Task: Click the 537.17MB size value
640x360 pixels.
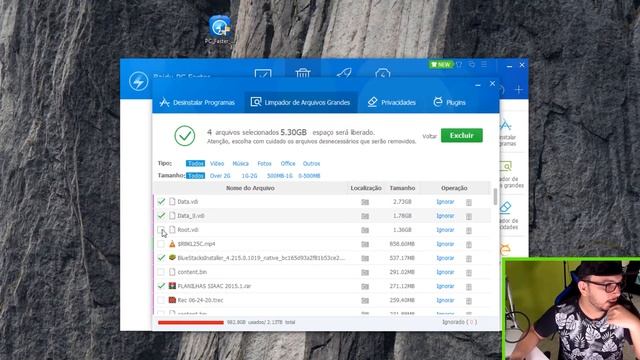Action: 402,258
